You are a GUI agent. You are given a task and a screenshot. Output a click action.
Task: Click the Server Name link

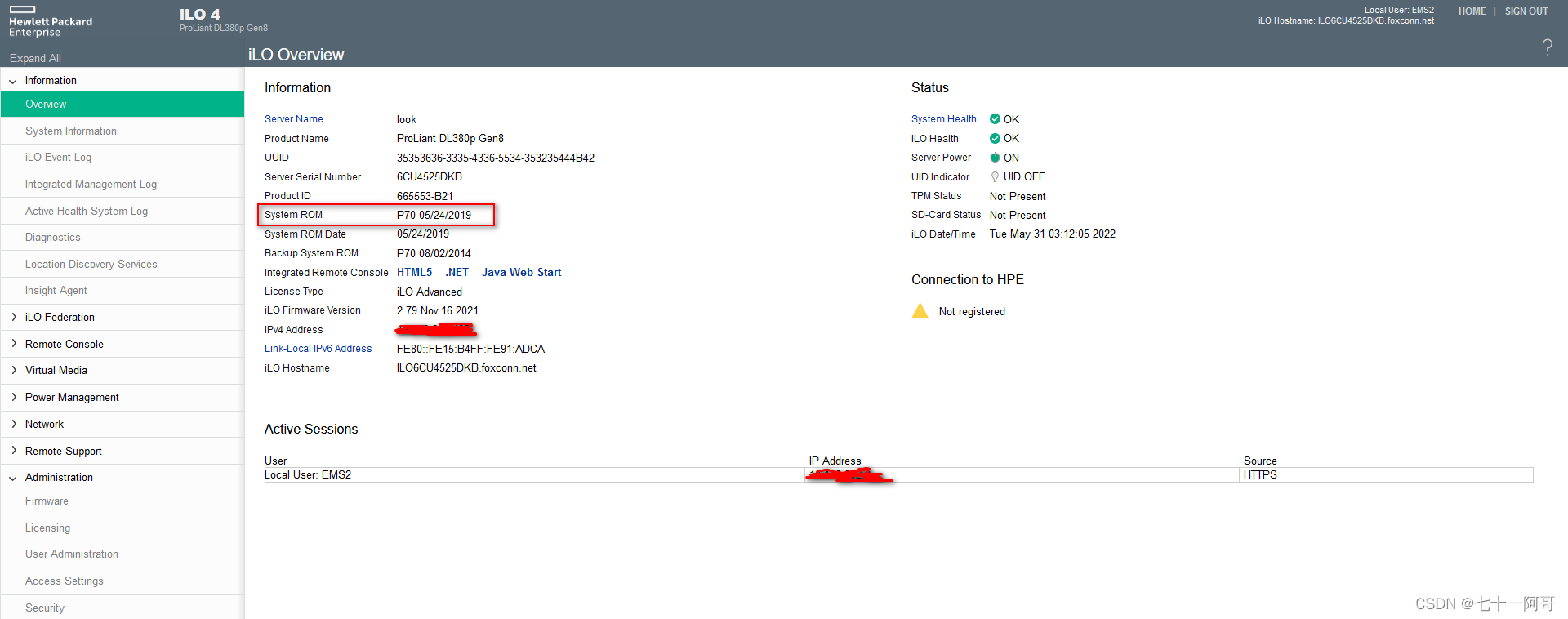[x=294, y=119]
